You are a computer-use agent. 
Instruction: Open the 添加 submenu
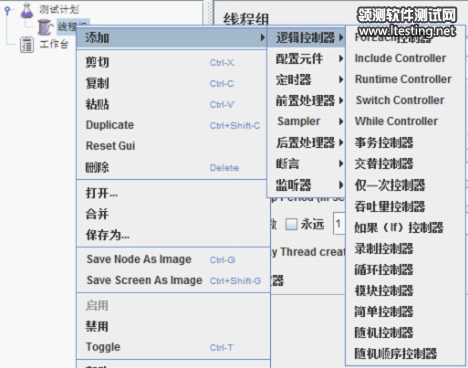pyautogui.click(x=171, y=37)
